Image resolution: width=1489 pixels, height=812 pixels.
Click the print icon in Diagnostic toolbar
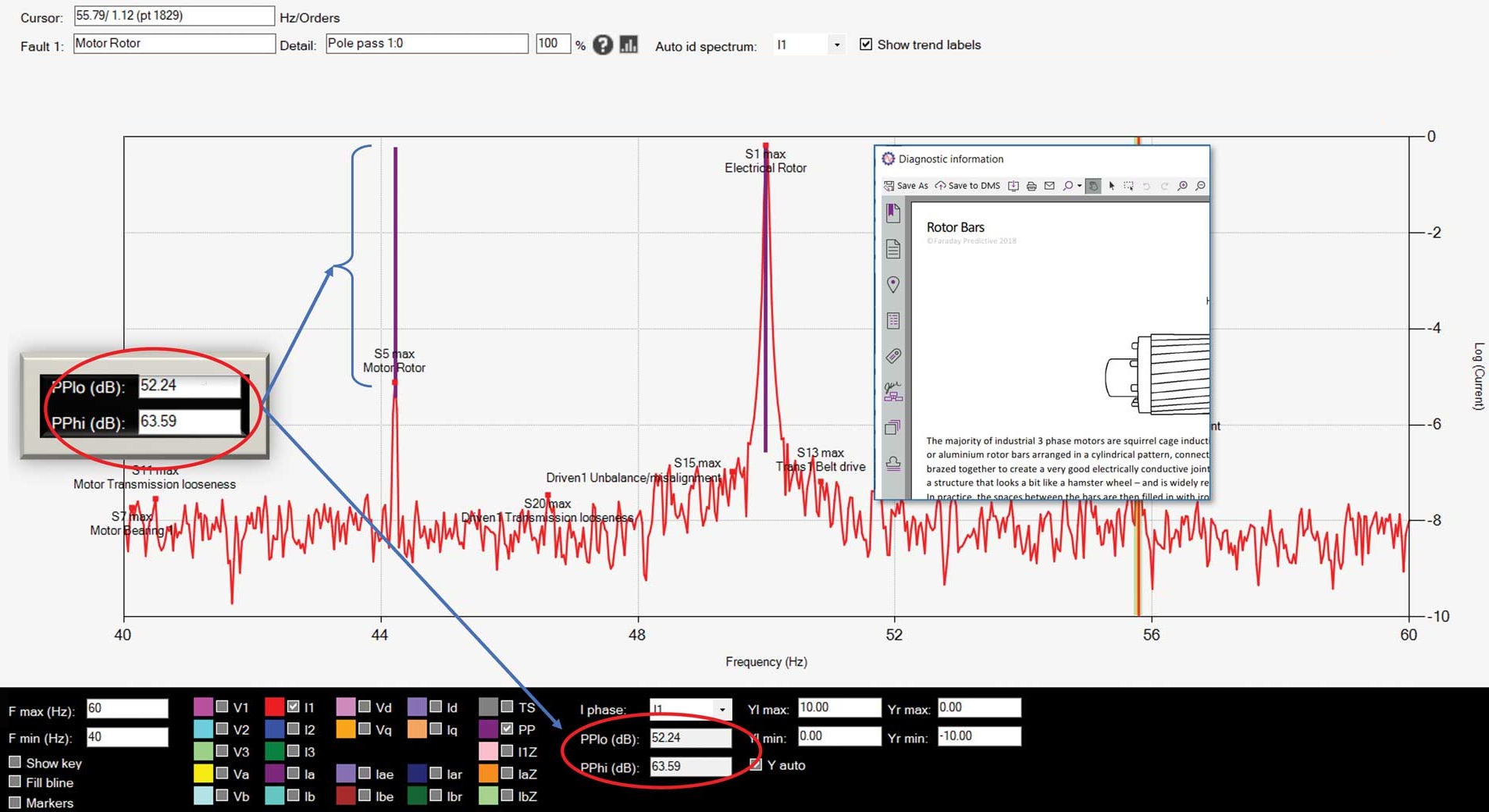(x=1031, y=186)
